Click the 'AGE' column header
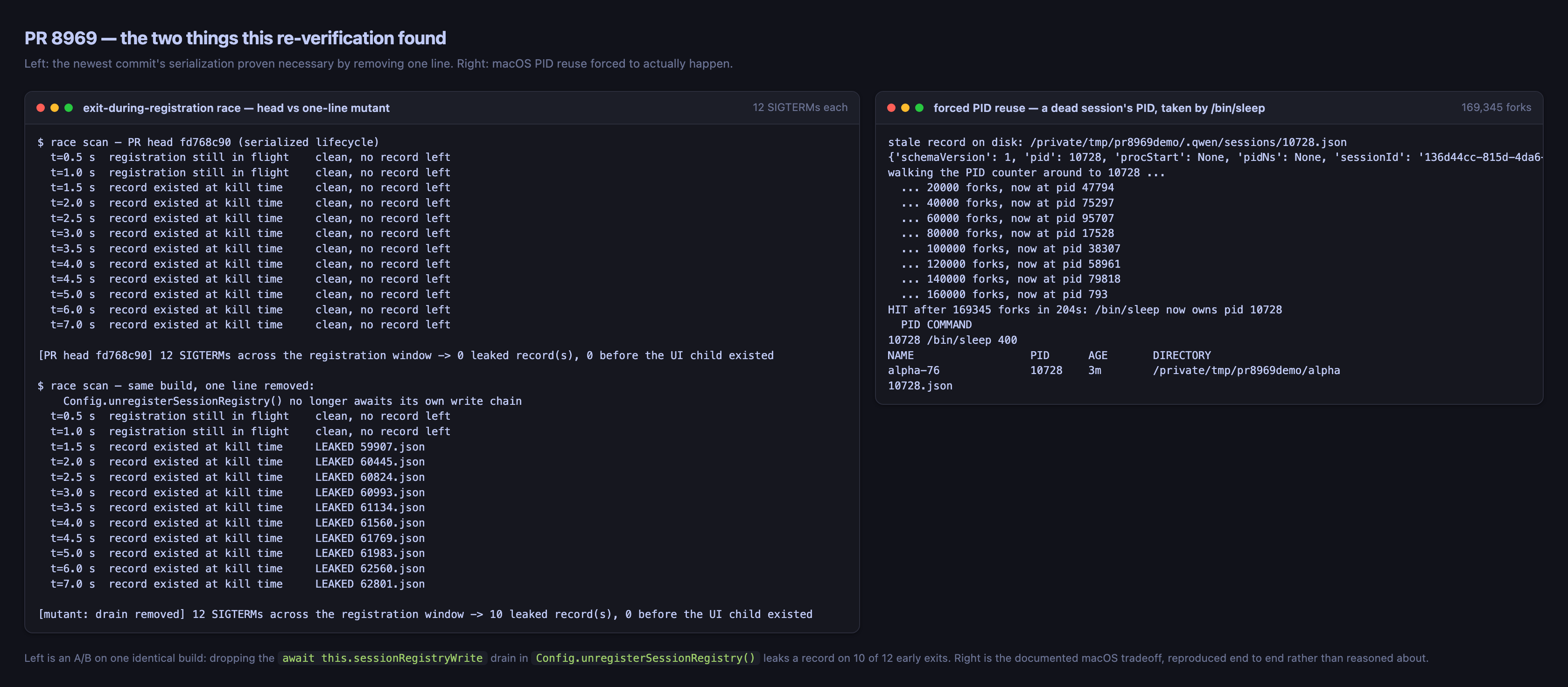The image size is (1568, 687). pos(1098,355)
